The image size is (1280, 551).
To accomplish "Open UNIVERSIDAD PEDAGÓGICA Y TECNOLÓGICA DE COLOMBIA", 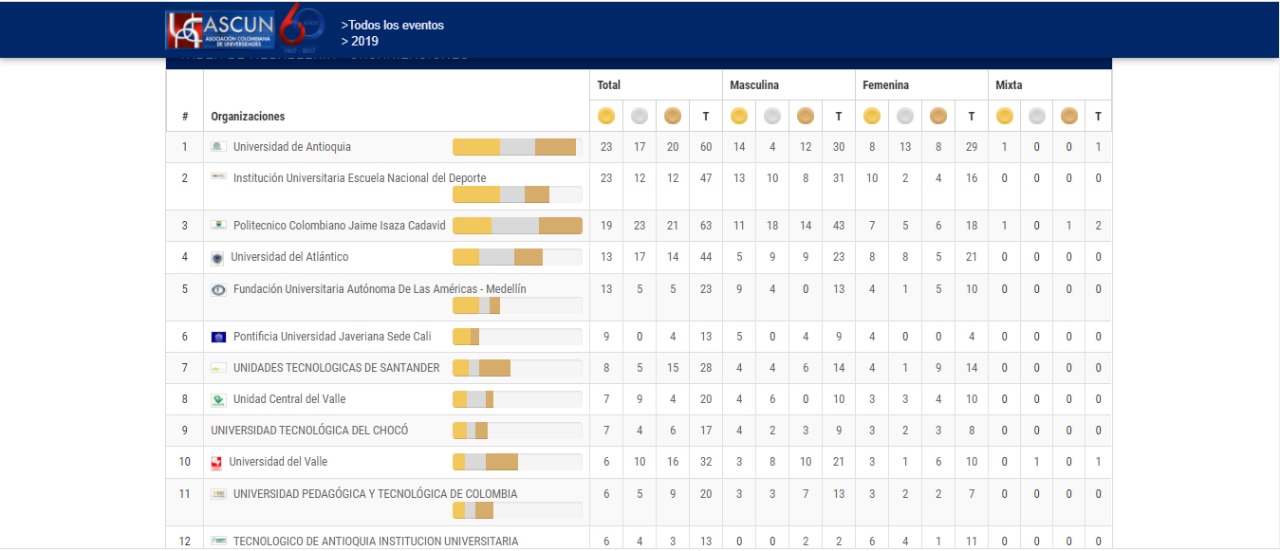I will point(375,494).
